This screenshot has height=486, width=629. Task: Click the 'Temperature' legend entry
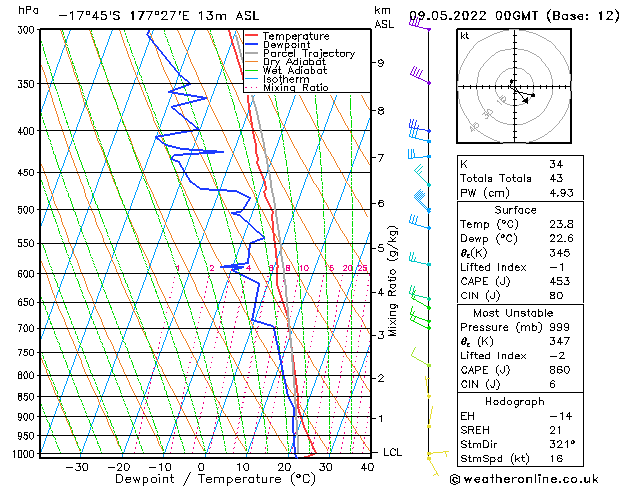pyautogui.click(x=296, y=36)
